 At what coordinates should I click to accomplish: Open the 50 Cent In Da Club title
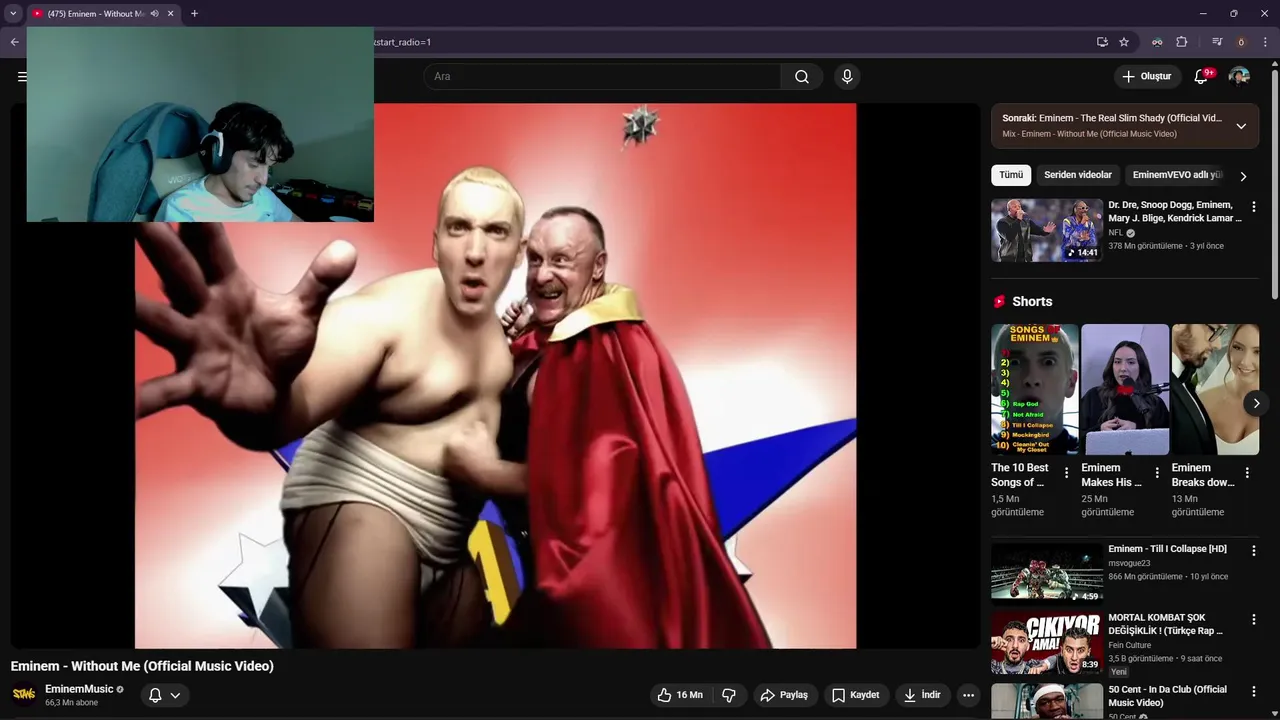coord(1167,696)
